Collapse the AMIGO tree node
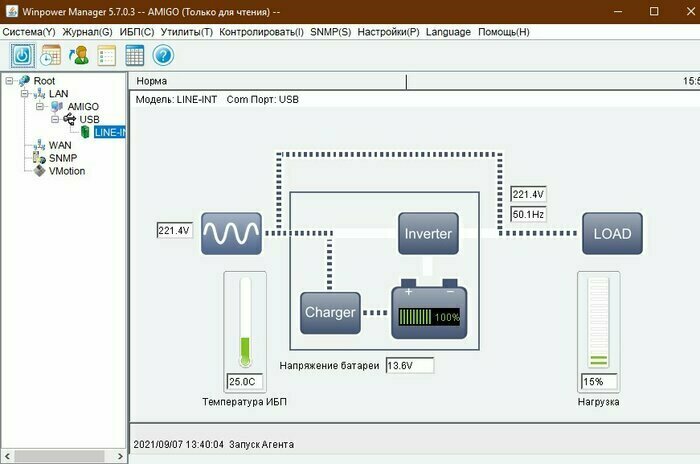Image resolution: width=700 pixels, height=464 pixels. coord(40,107)
